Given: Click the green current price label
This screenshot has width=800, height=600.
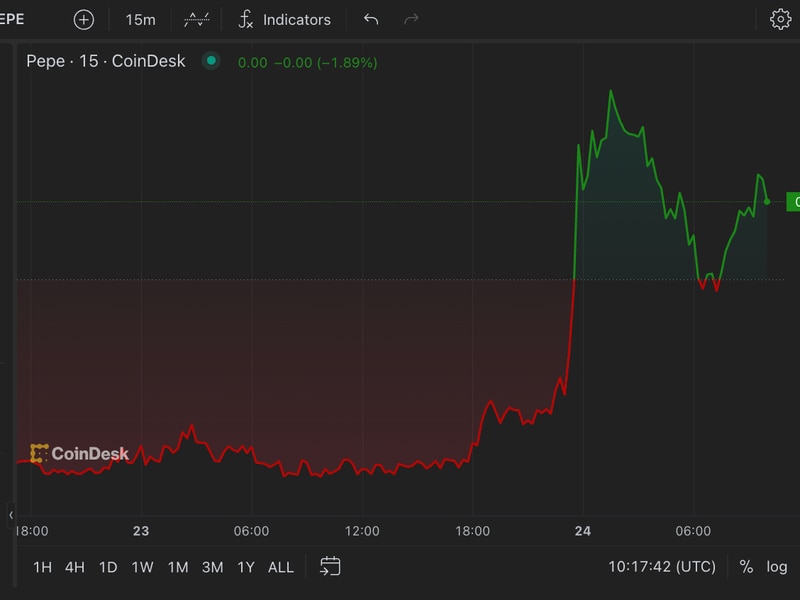Looking at the screenshot, I should click(x=793, y=202).
